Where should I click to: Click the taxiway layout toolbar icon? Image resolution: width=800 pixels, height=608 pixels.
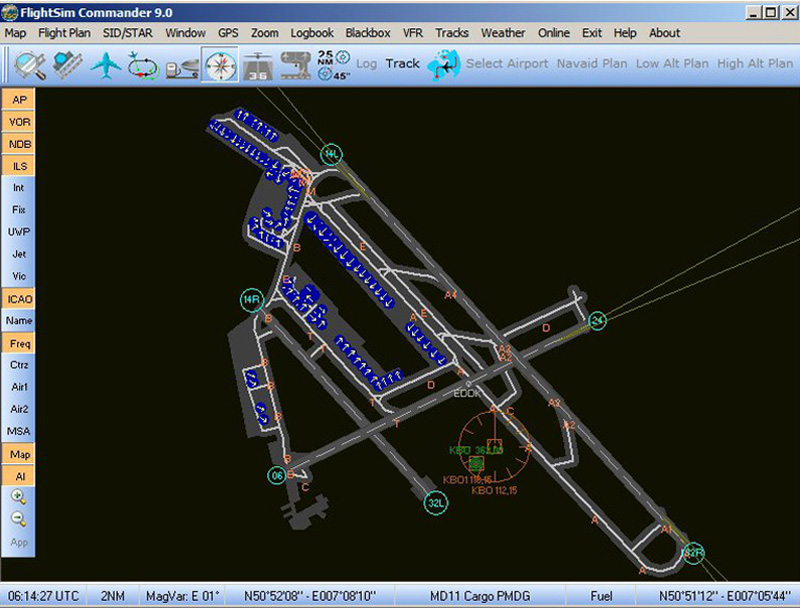point(295,65)
